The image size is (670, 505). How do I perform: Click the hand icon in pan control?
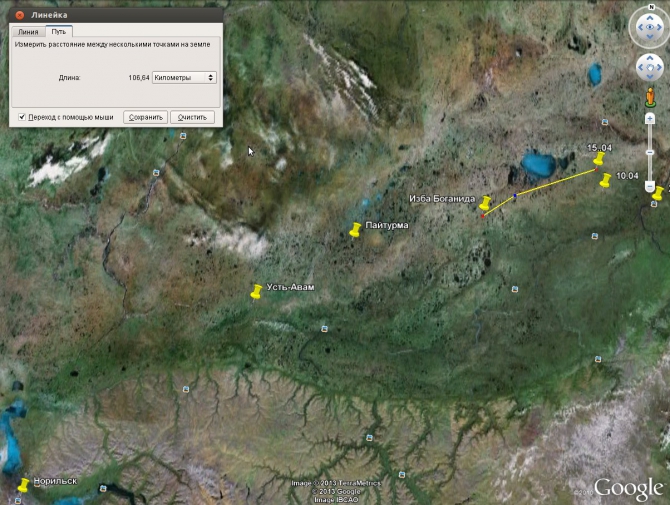coord(649,68)
